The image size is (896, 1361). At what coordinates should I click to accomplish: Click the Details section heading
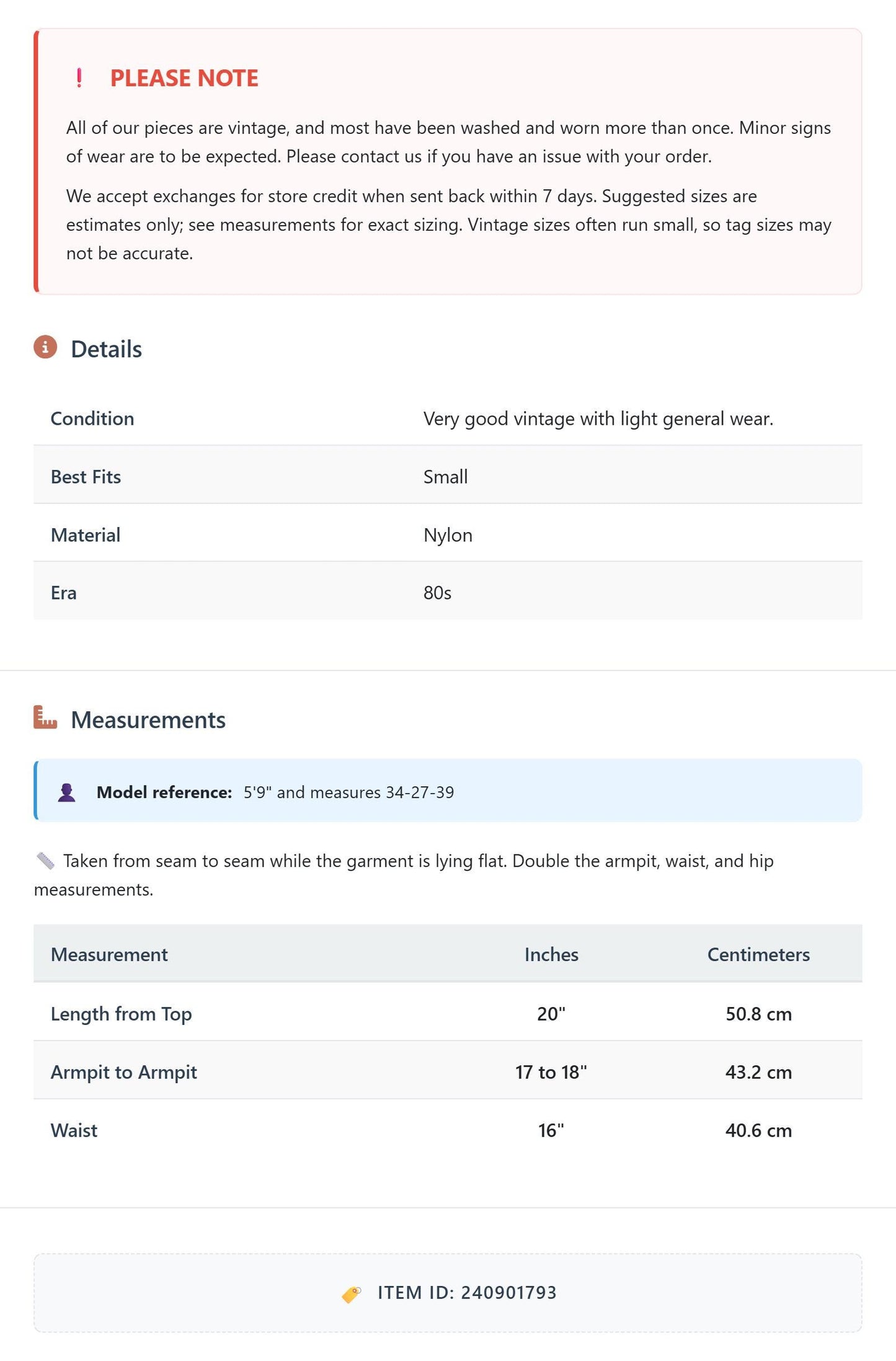pyautogui.click(x=106, y=349)
